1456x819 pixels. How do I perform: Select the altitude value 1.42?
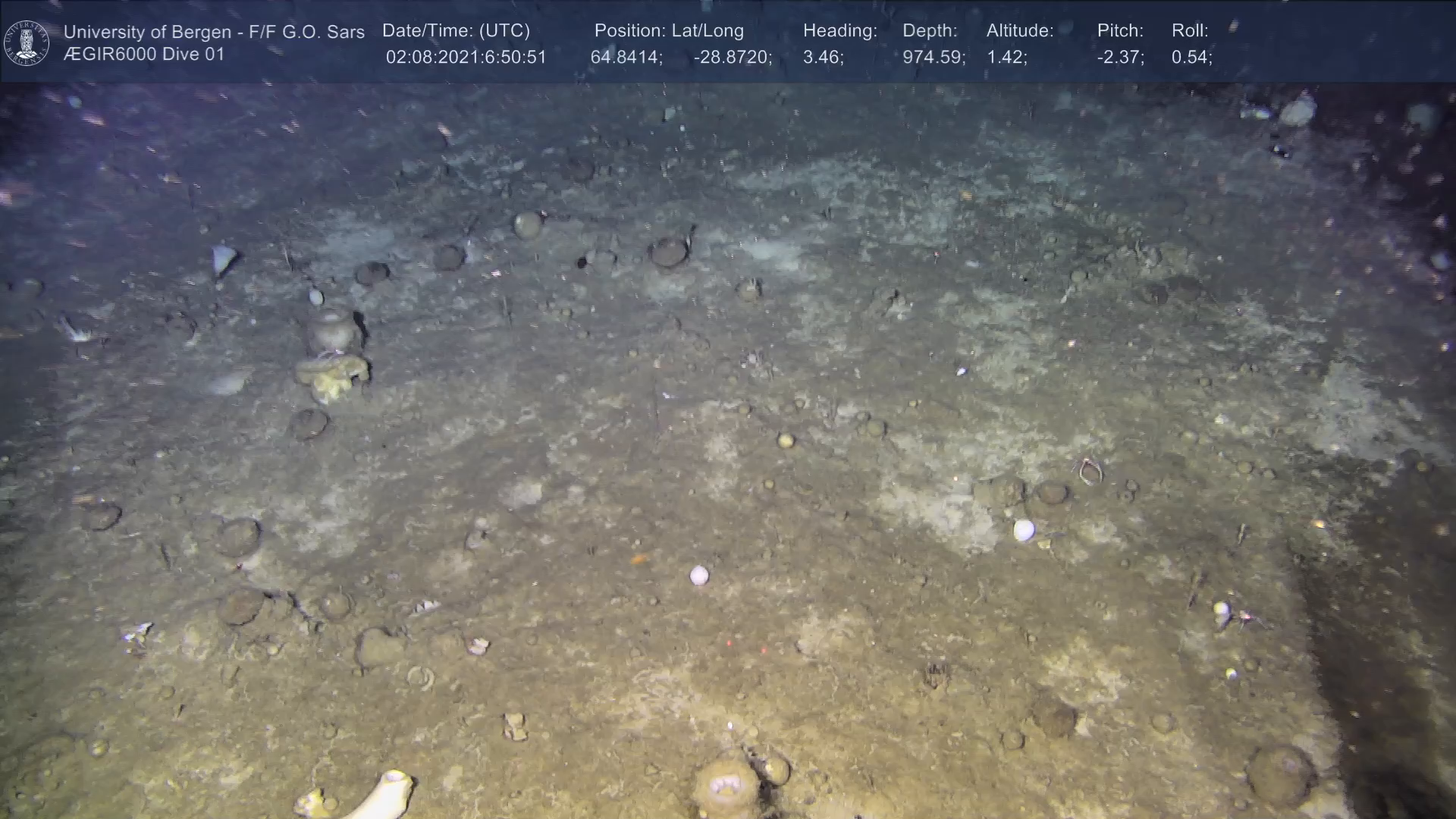coord(1006,58)
